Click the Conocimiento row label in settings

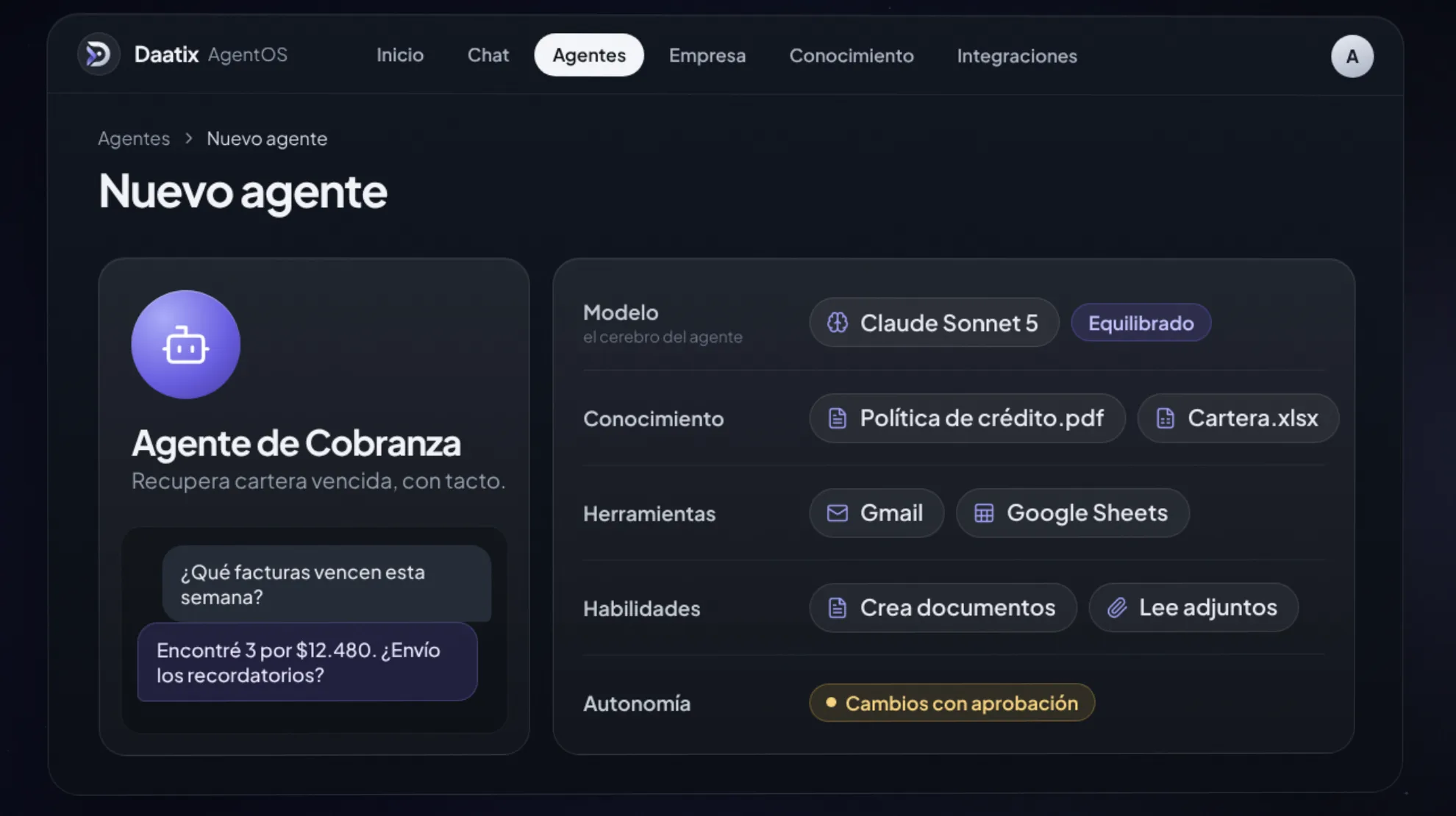coord(653,419)
